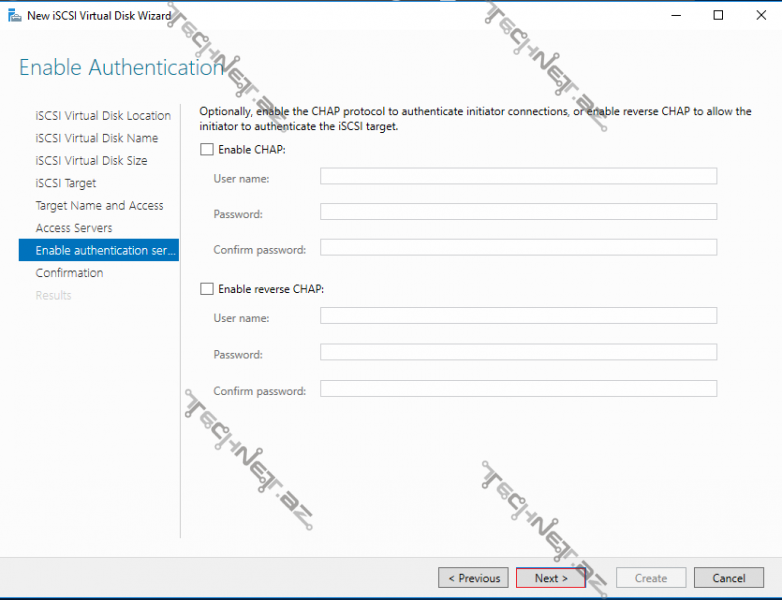Screen dimensions: 782x600
Task: Select the reverse CHAP User name field
Action: [518, 316]
